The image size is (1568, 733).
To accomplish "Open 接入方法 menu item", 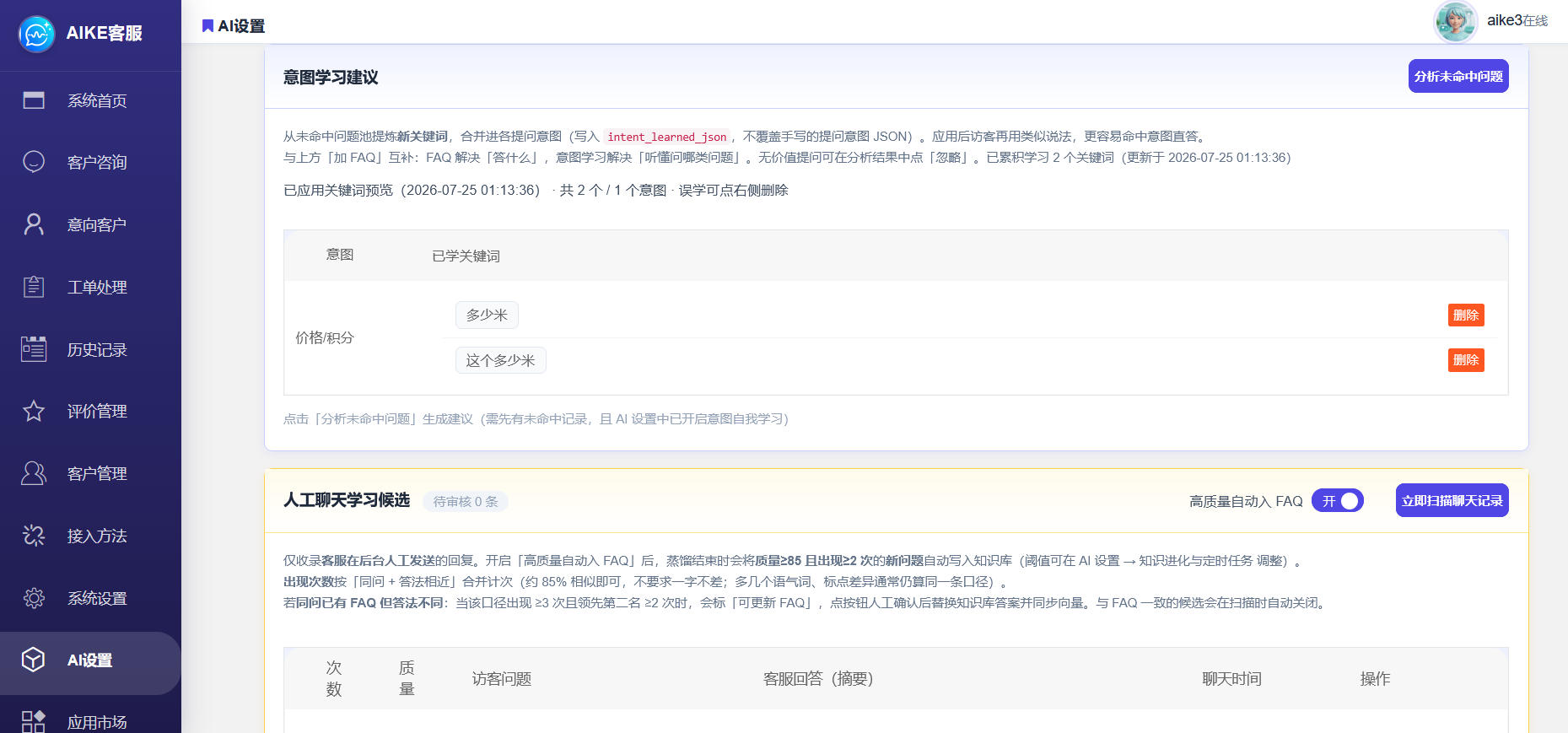I will pyautogui.click(x=97, y=536).
